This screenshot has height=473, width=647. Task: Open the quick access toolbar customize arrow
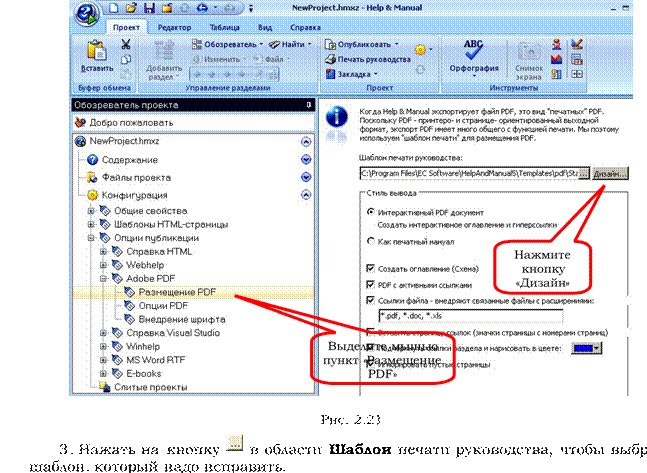(250, 8)
